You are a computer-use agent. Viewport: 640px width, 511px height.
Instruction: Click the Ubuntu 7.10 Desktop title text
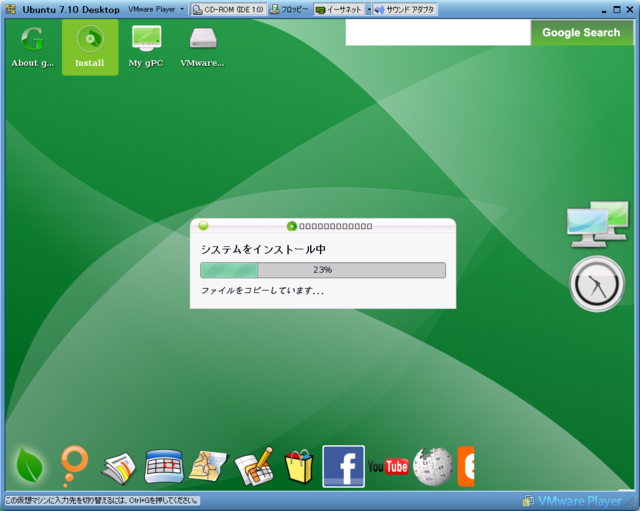[71, 9]
